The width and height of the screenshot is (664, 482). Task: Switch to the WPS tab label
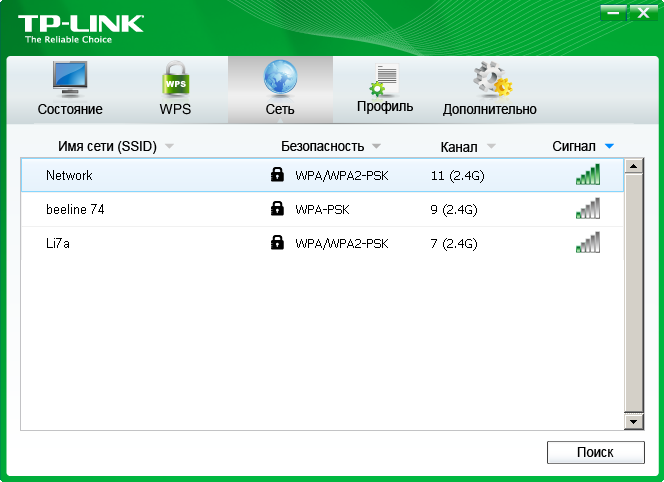pyautogui.click(x=175, y=109)
